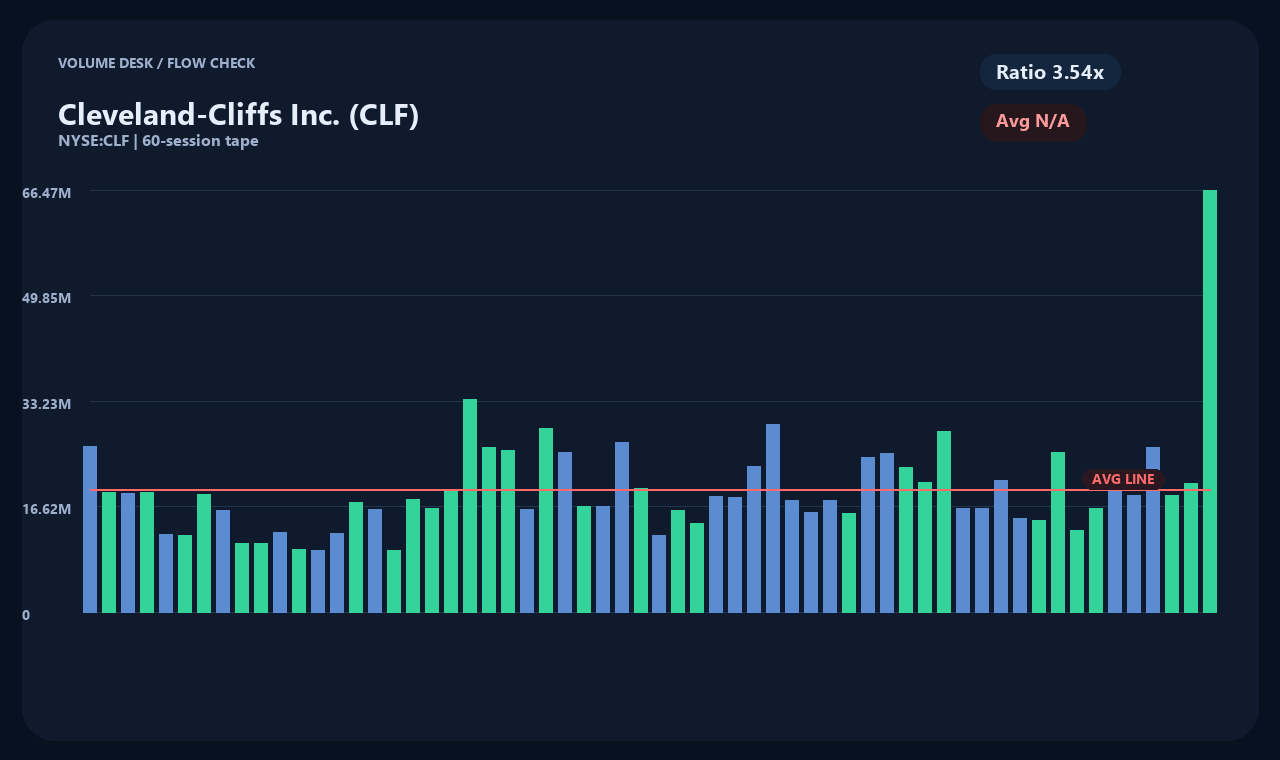
Task: Click the 66.47M axis label
Action: coord(46,192)
